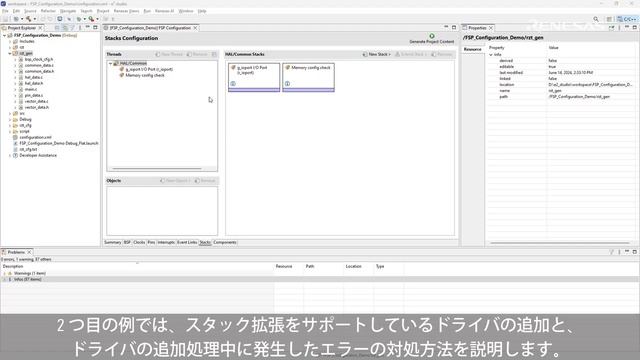Select pin_data.c file

click(33, 96)
